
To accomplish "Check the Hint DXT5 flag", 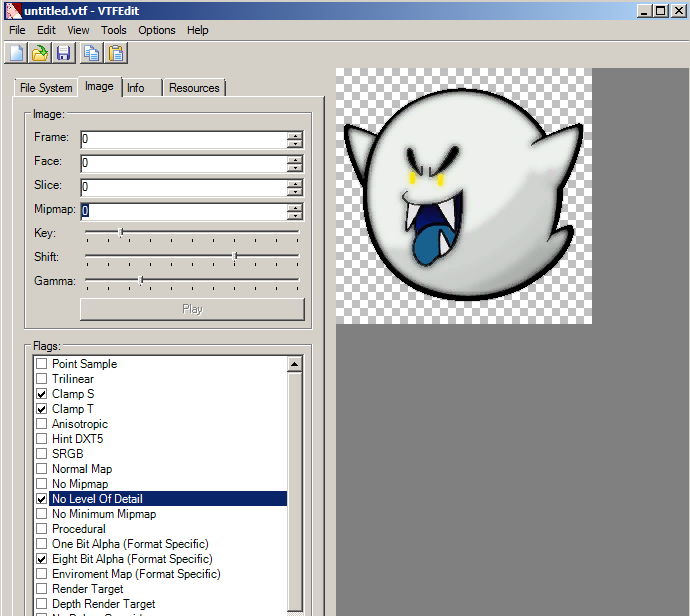I will (x=41, y=439).
